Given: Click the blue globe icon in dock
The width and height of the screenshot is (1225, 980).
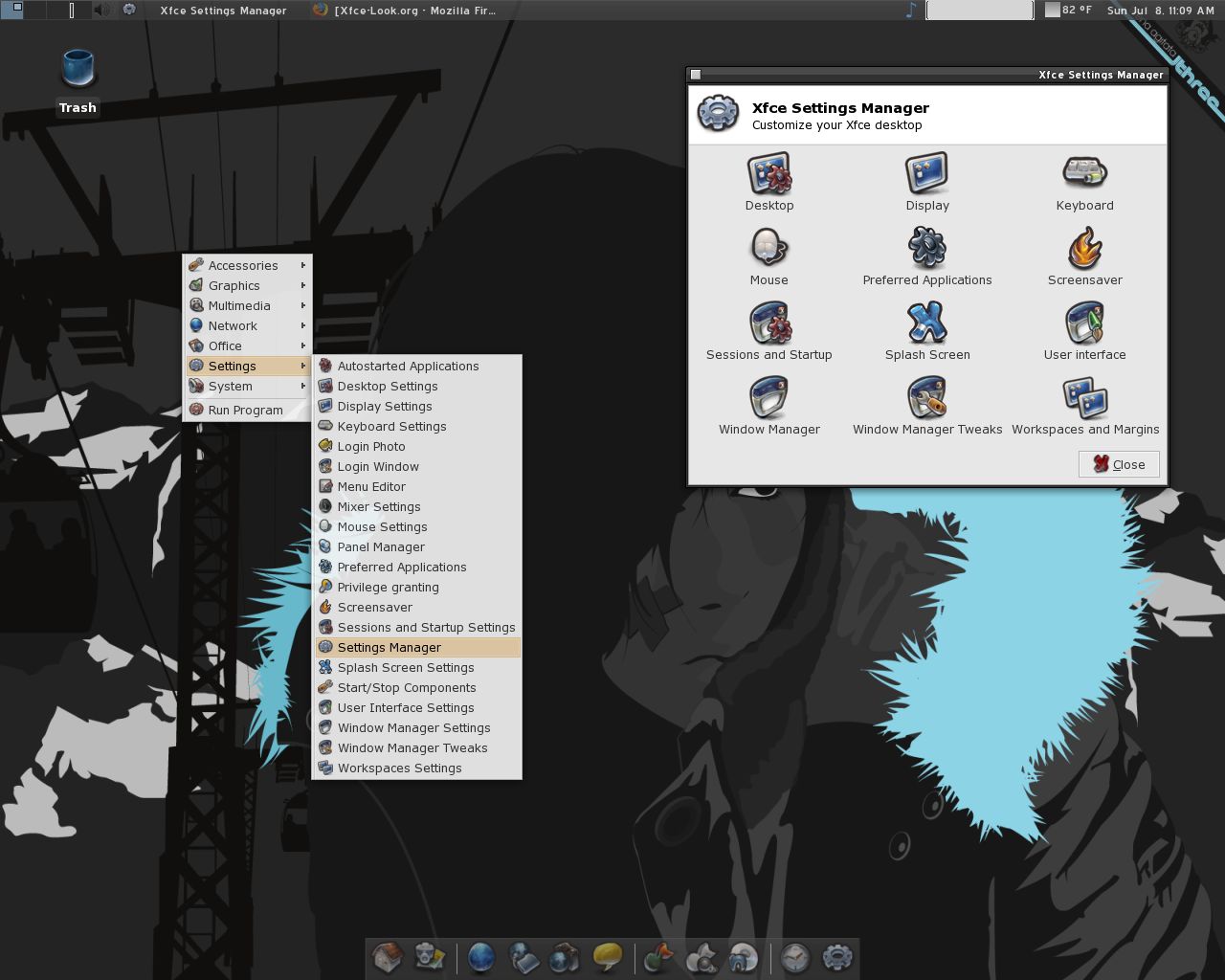Looking at the screenshot, I should (x=480, y=957).
